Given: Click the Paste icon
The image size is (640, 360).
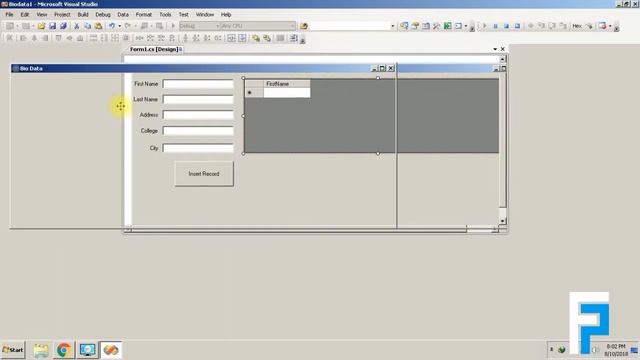Looking at the screenshot, I should [98, 26].
